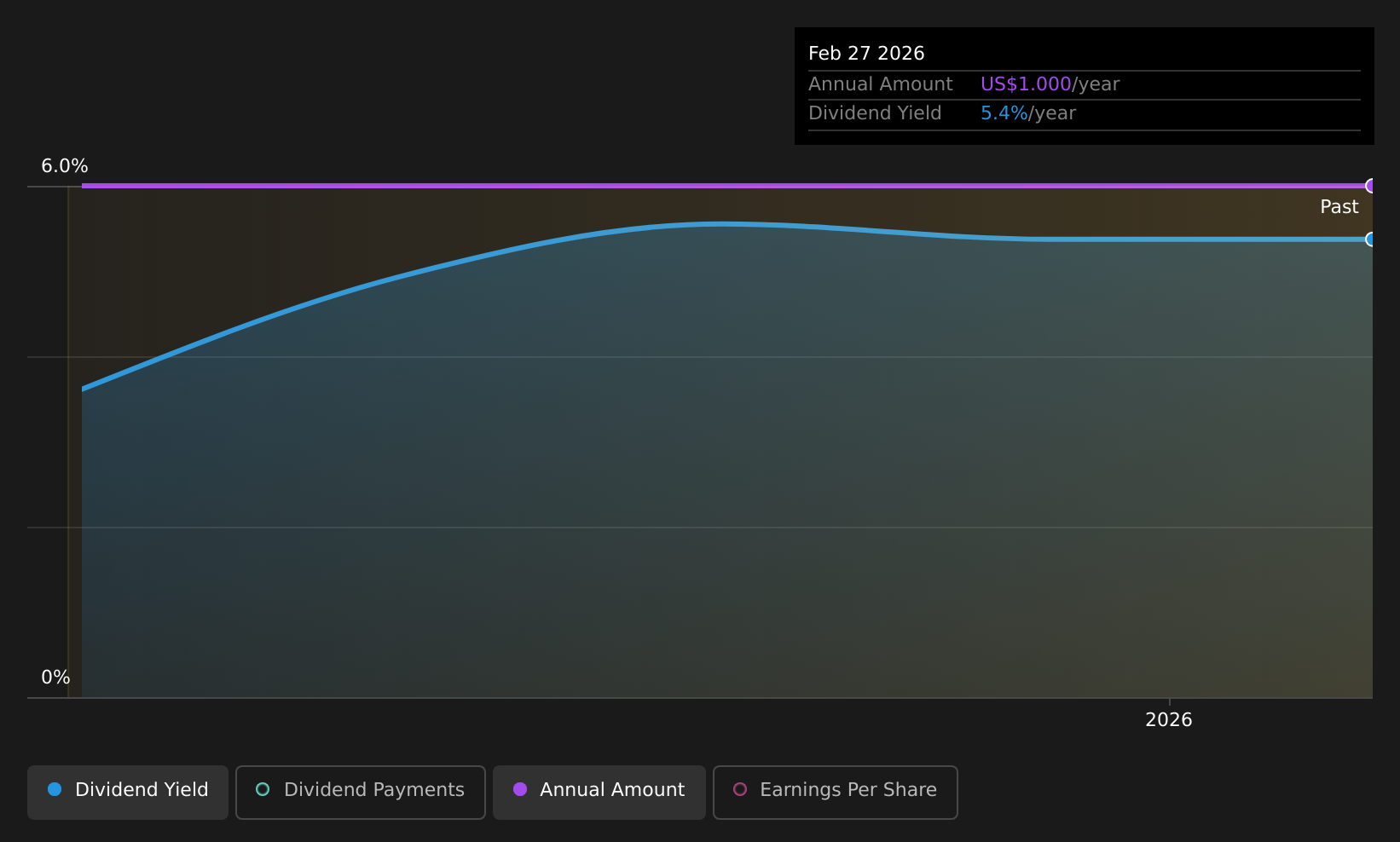Click the 'Dividend Yield' tooltip row label
This screenshot has width=1400, height=842.
pos(875,113)
